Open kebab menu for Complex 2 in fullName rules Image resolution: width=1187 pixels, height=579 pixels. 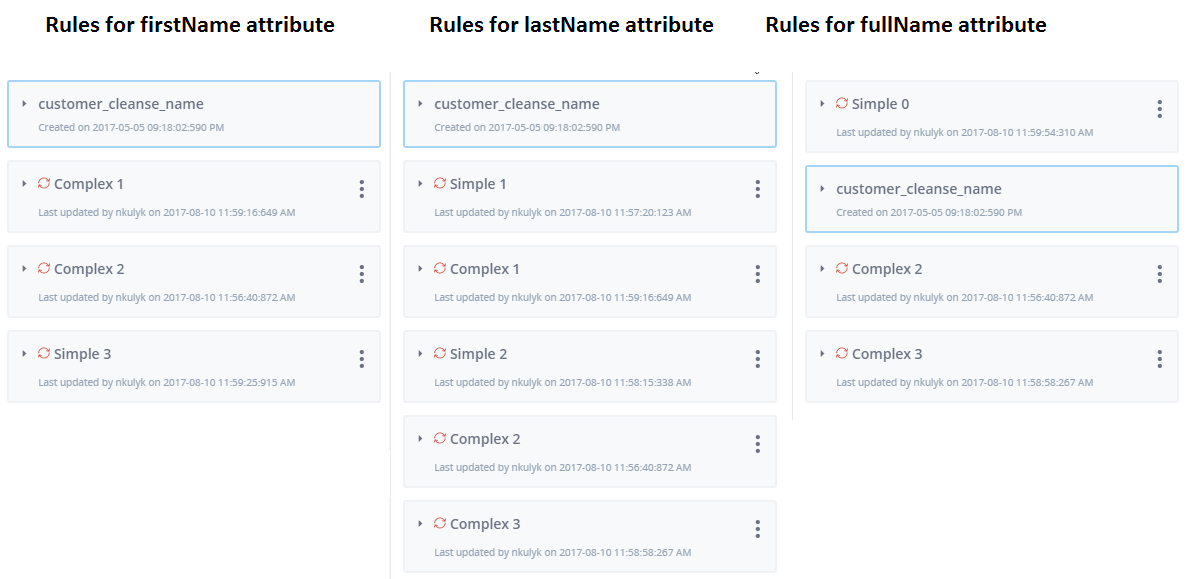1160,274
